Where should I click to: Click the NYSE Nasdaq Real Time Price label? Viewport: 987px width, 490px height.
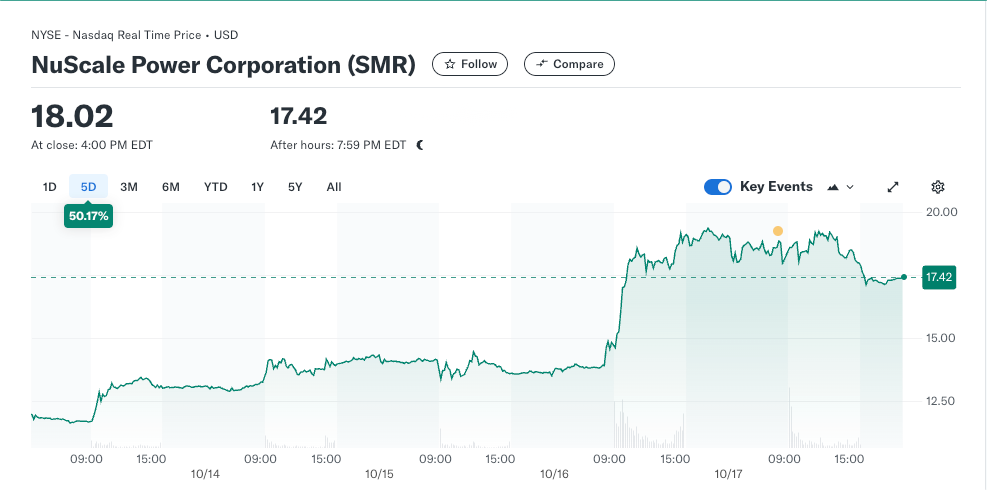pos(135,35)
